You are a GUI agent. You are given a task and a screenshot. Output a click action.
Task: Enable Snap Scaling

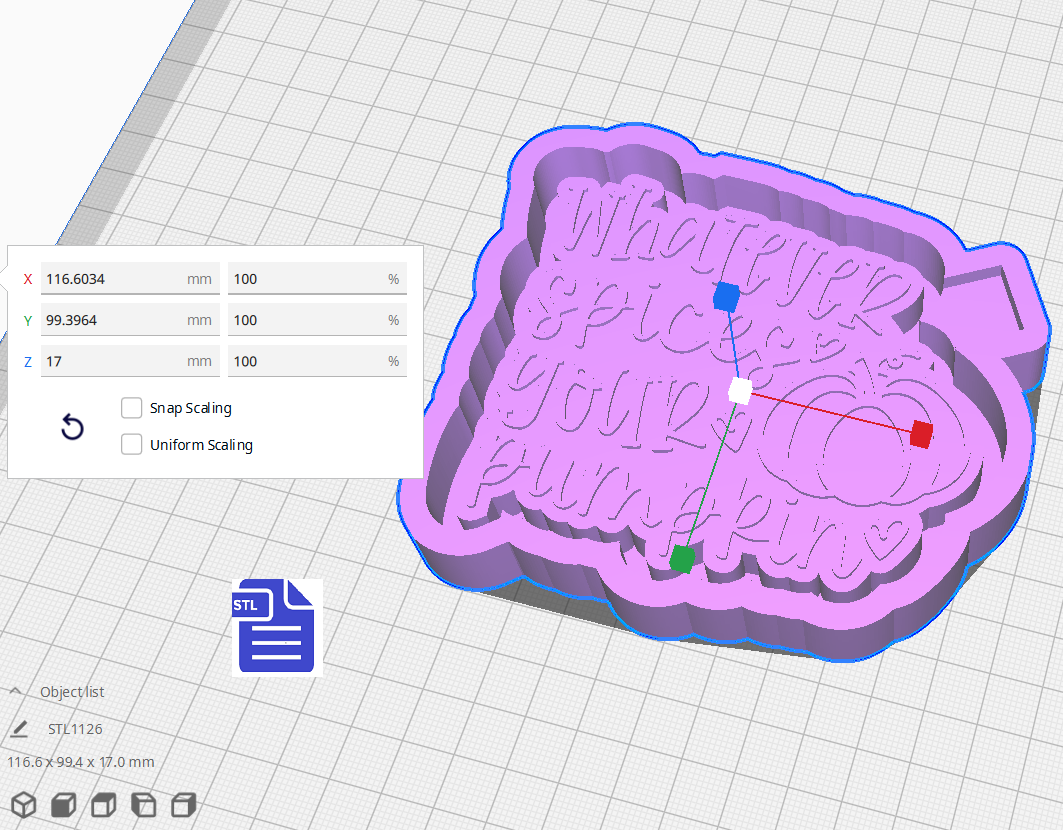pos(131,408)
